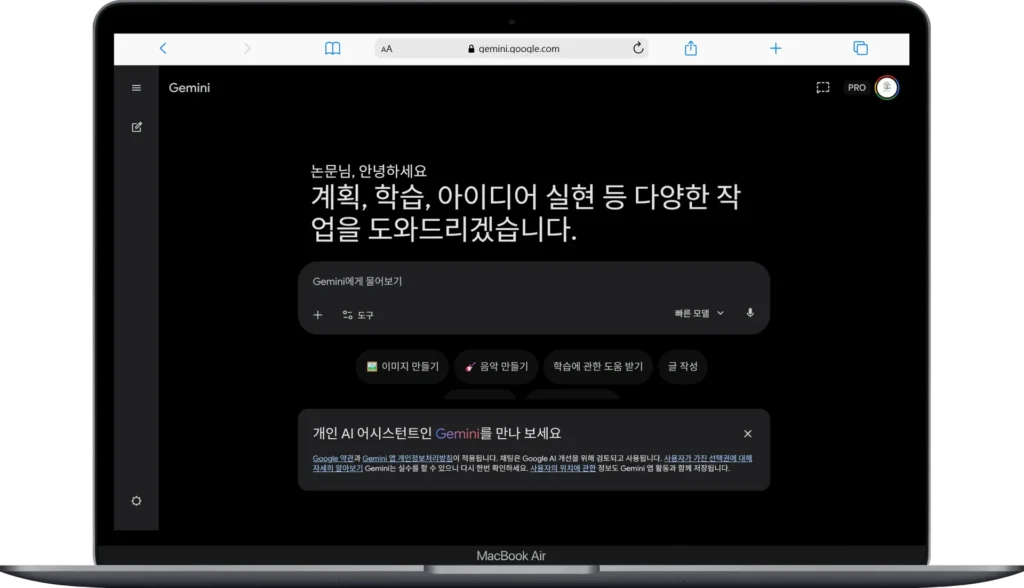This screenshot has height=588, width=1024.
Task: Select the 글 작성 suggestion chip
Action: click(682, 367)
